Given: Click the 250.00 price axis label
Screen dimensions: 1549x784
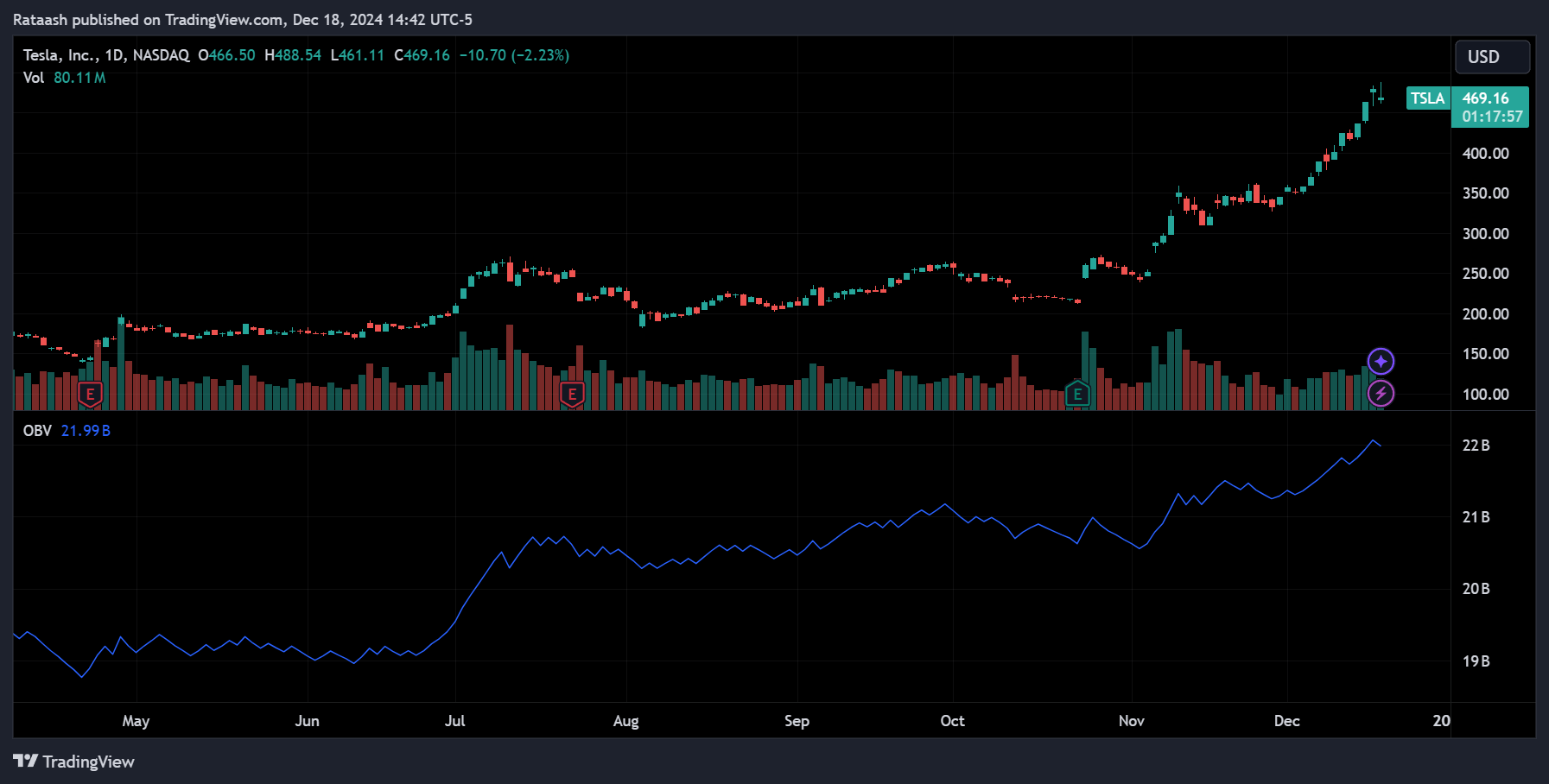Looking at the screenshot, I should [1485, 274].
